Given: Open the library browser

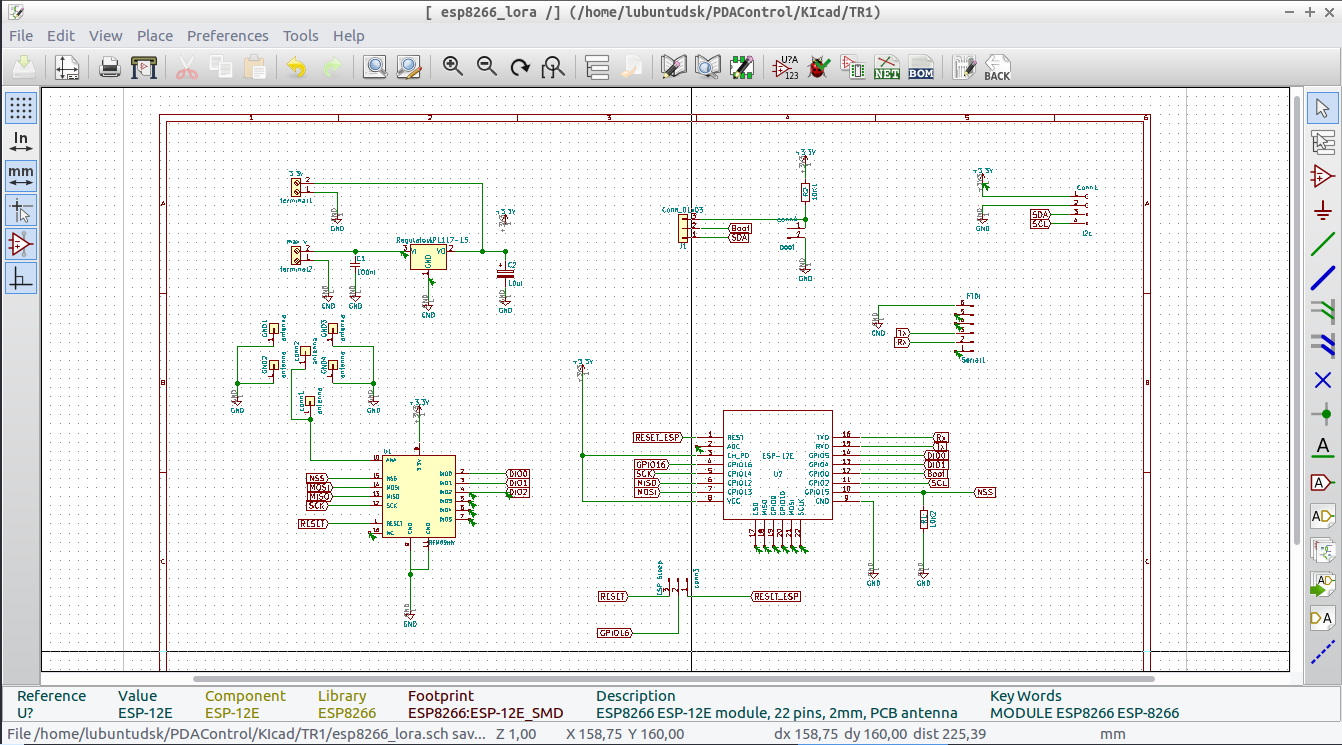Looking at the screenshot, I should coord(708,68).
